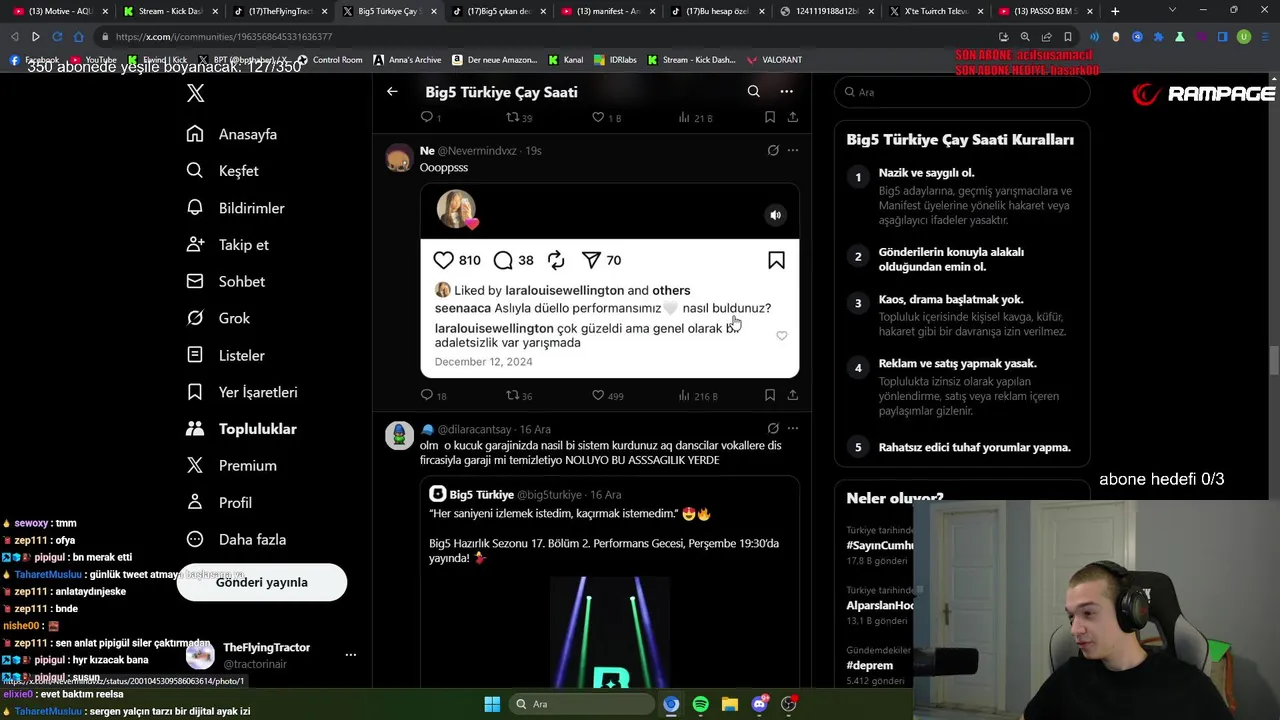Bookmark the Ne Ooopsss post
The image size is (1280, 720).
pos(770,395)
